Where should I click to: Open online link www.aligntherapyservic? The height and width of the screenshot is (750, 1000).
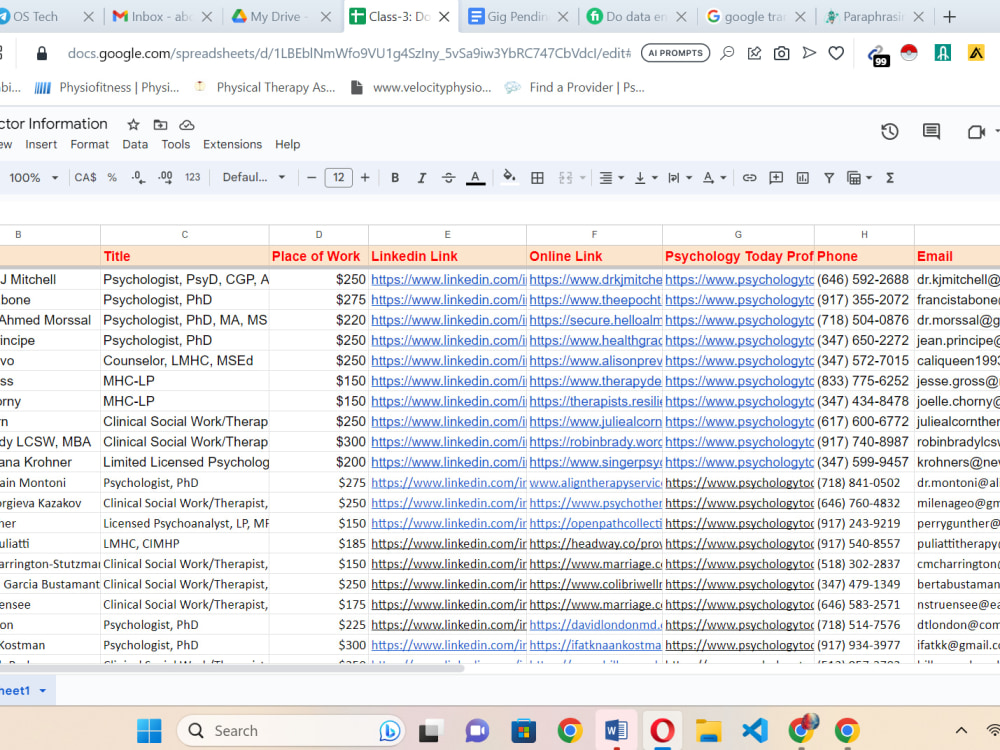pyautogui.click(x=595, y=483)
